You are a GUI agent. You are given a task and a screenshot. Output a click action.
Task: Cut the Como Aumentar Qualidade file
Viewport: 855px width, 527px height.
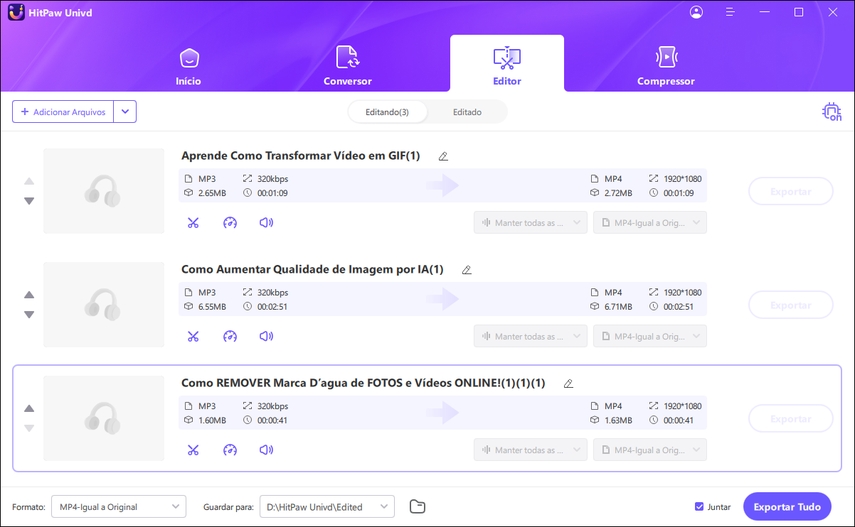click(193, 336)
